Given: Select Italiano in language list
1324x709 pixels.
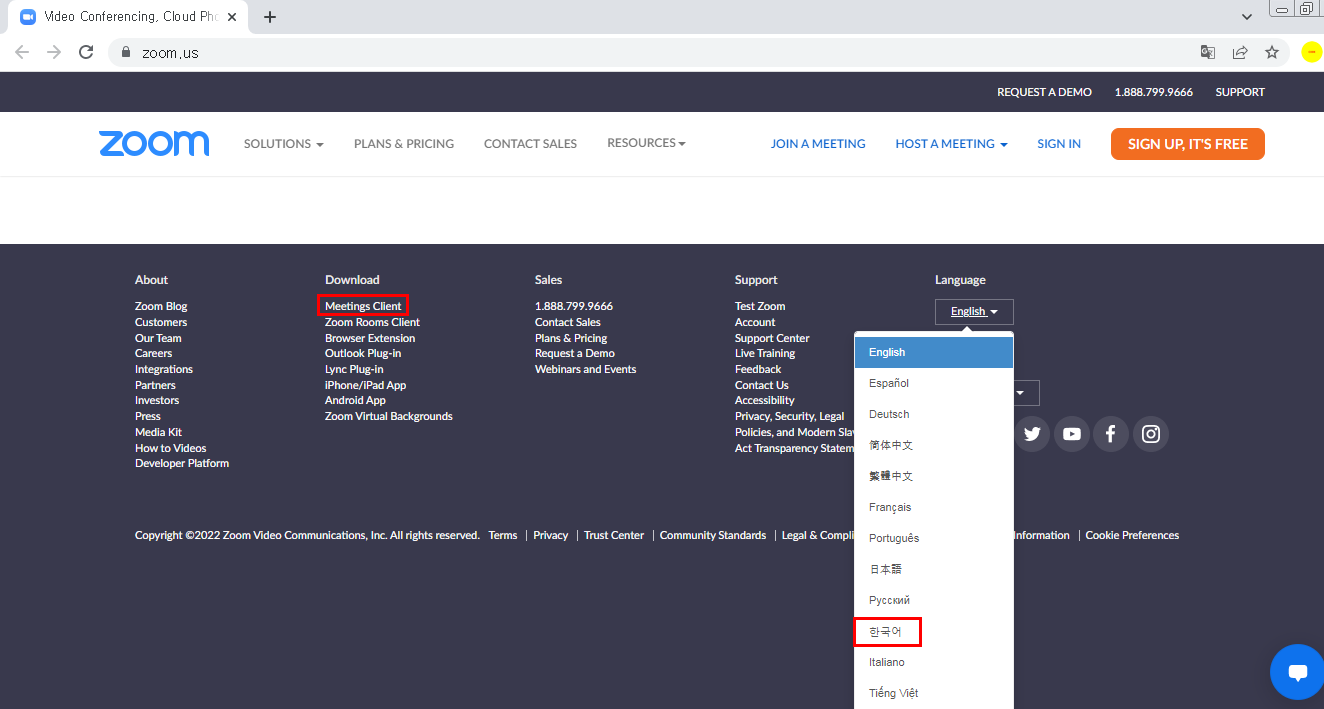Looking at the screenshot, I should [x=934, y=662].
